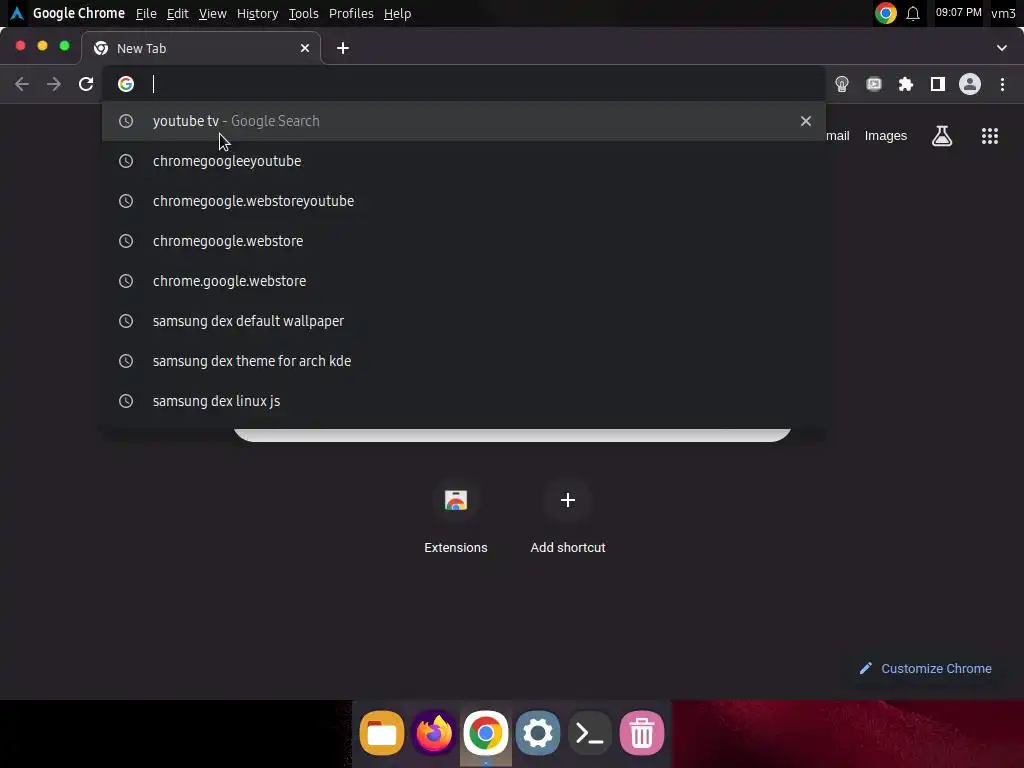Open Settings gear in the dock
Viewport: 1024px width, 768px height.
[x=538, y=733]
